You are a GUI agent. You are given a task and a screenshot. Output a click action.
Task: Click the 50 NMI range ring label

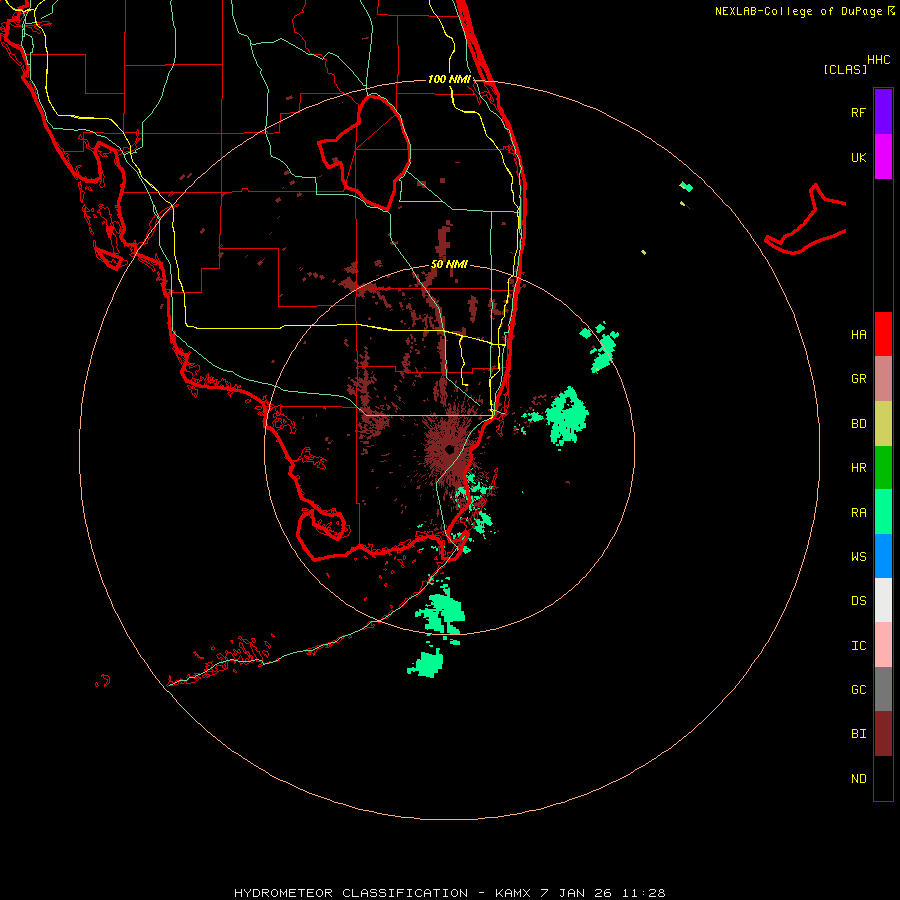tap(449, 264)
